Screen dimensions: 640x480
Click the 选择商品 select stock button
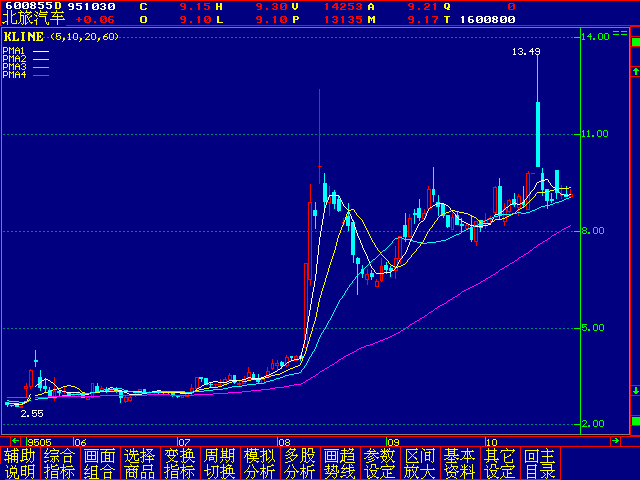(x=140, y=463)
